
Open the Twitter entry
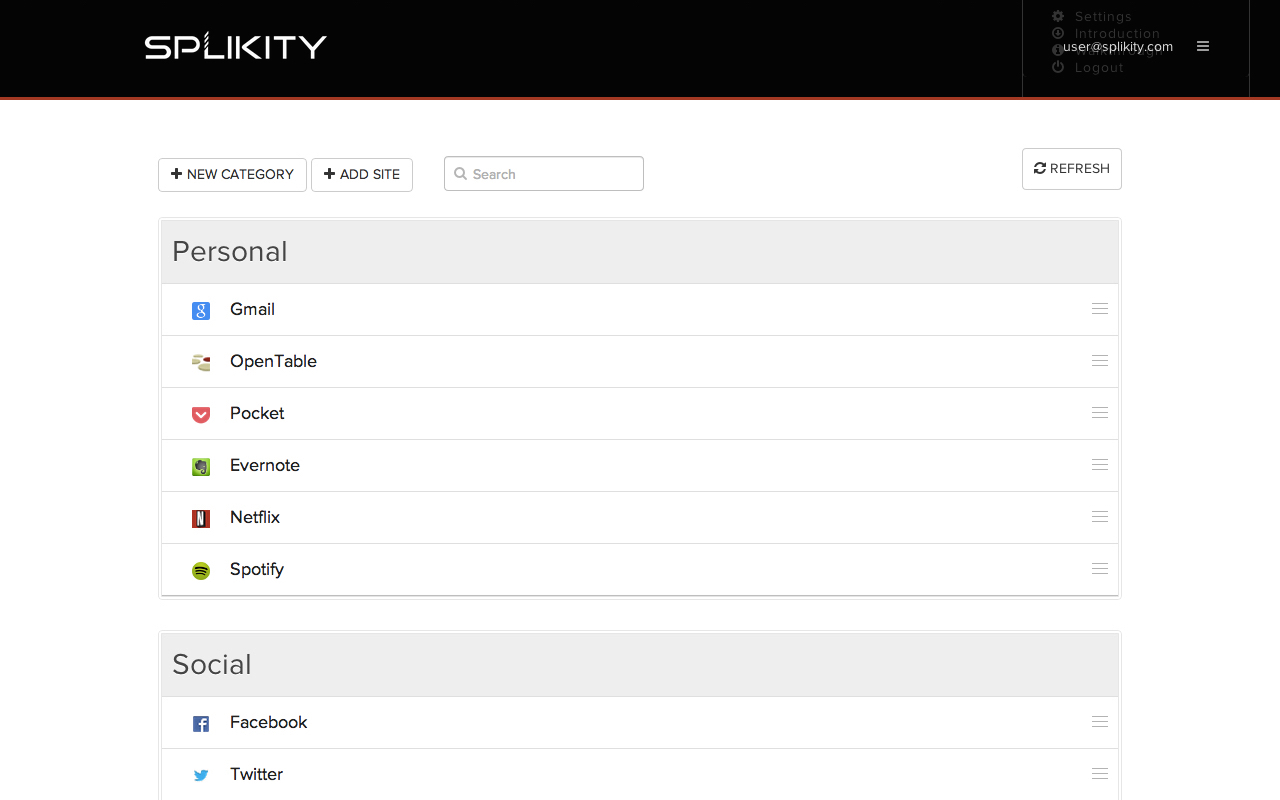tap(257, 775)
